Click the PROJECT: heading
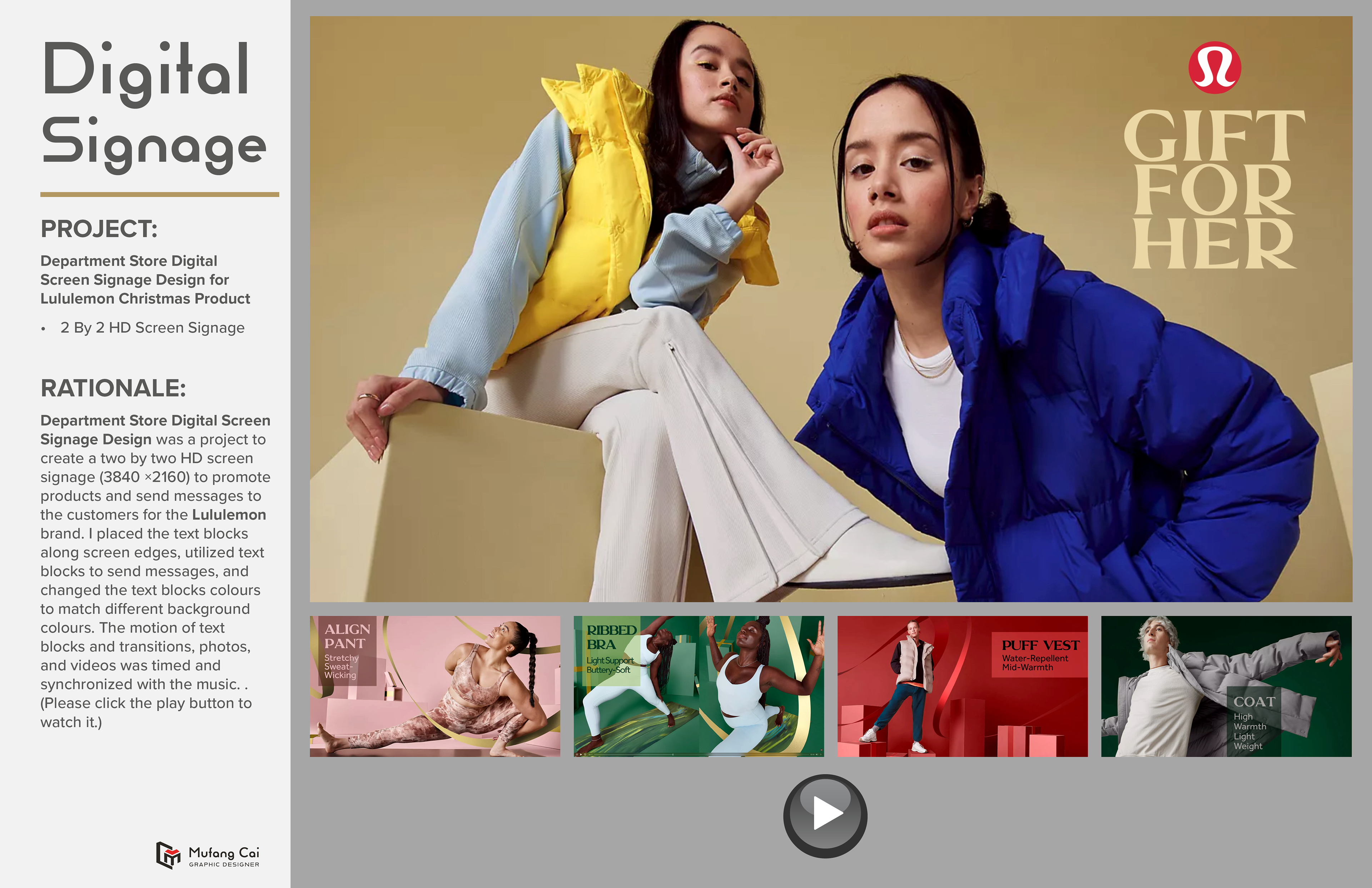Viewport: 1372px width, 888px height. click(99, 229)
